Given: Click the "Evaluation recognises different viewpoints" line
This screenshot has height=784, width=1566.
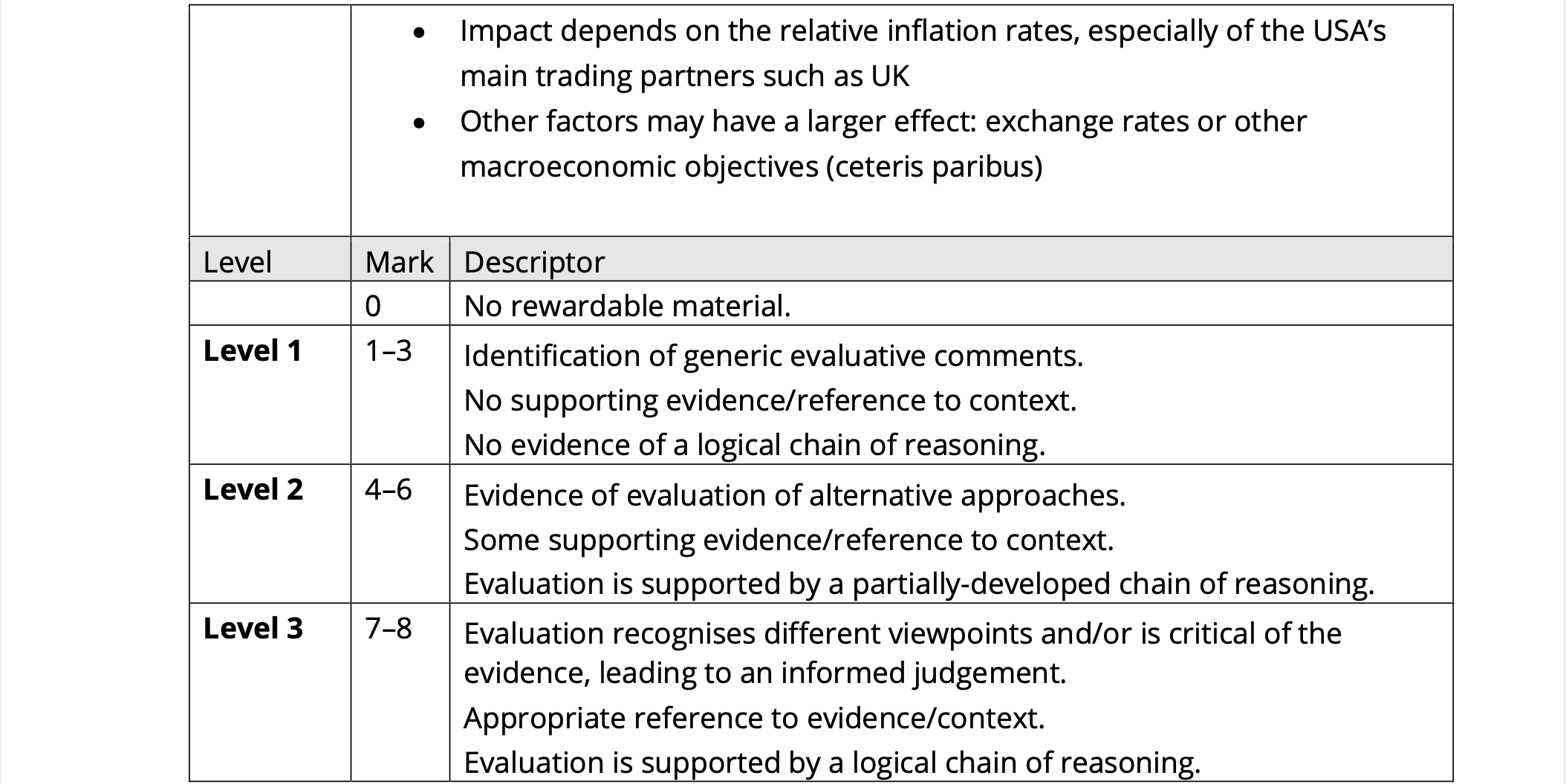Looking at the screenshot, I should (x=902, y=633).
